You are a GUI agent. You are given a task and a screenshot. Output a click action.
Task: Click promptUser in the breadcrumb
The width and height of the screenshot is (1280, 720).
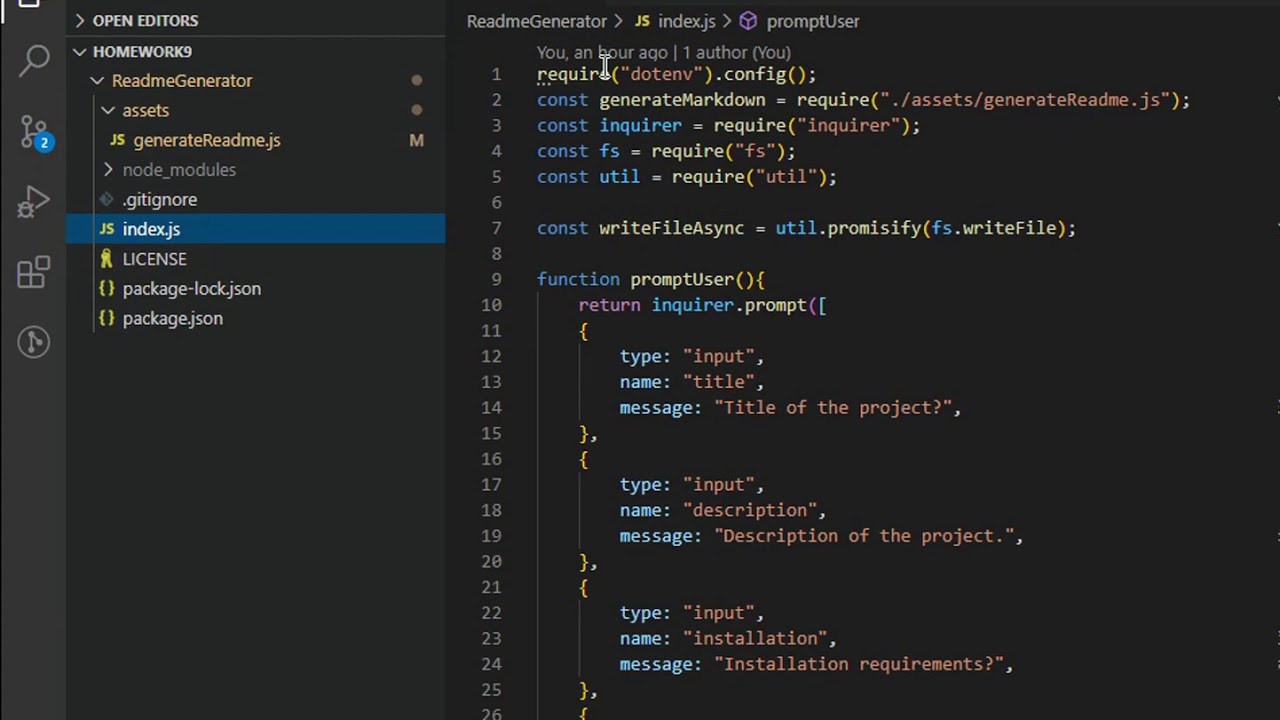[x=812, y=21]
